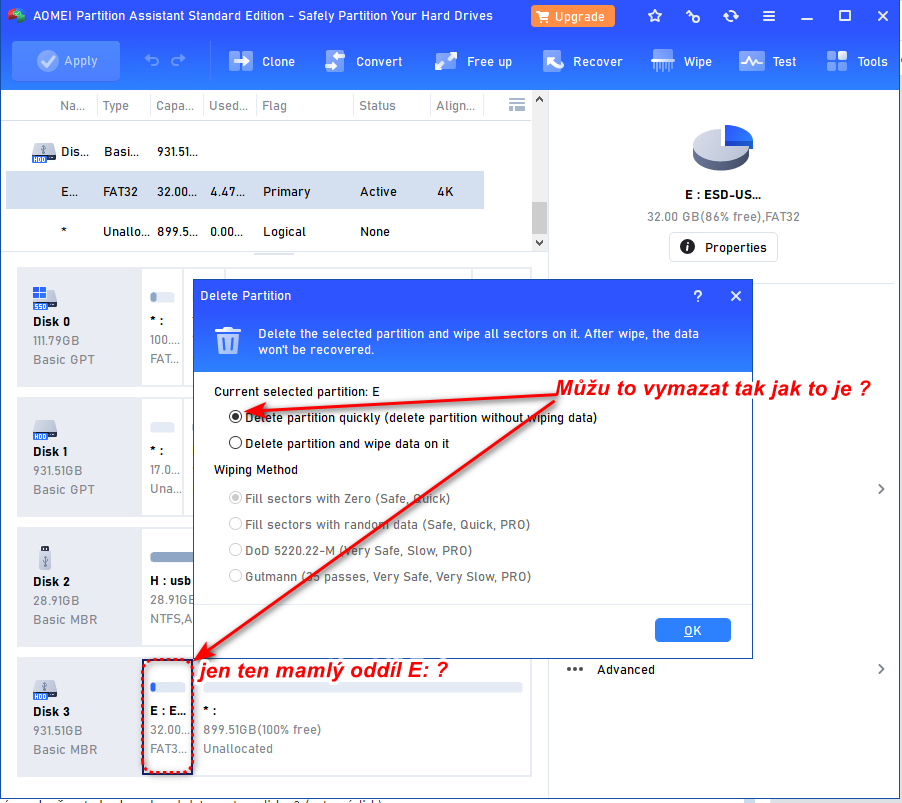
Task: Click the Properties button
Action: click(723, 247)
